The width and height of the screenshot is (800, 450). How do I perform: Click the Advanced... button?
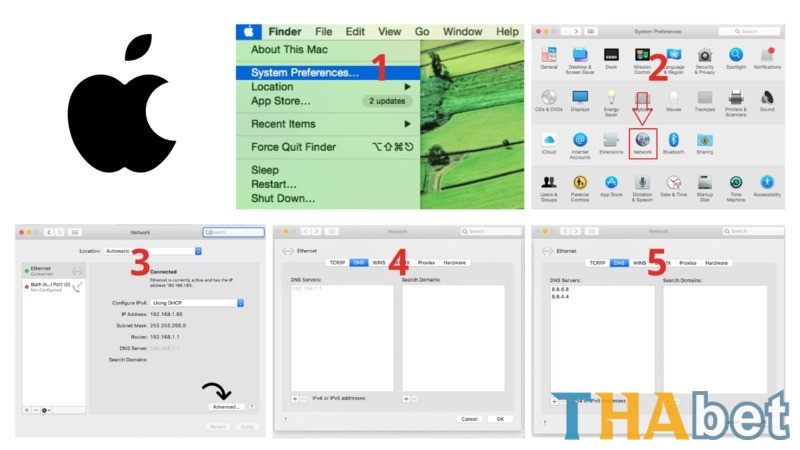pos(227,407)
